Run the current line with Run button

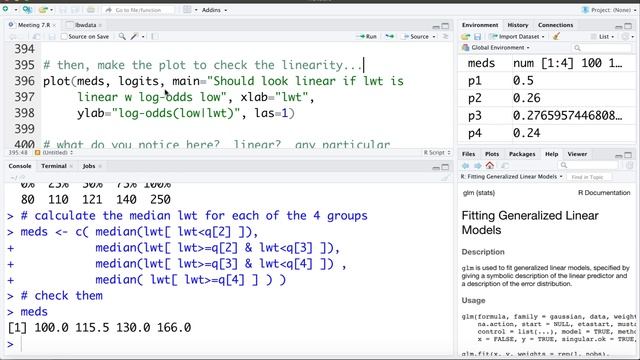(367, 36)
